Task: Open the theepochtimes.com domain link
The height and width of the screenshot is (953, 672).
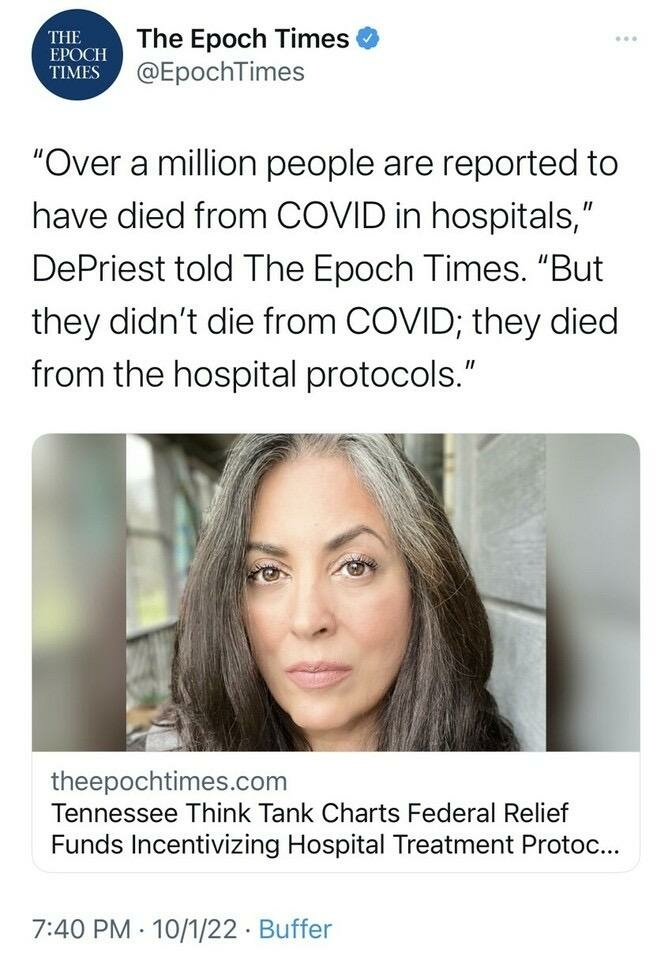Action: click(x=168, y=781)
